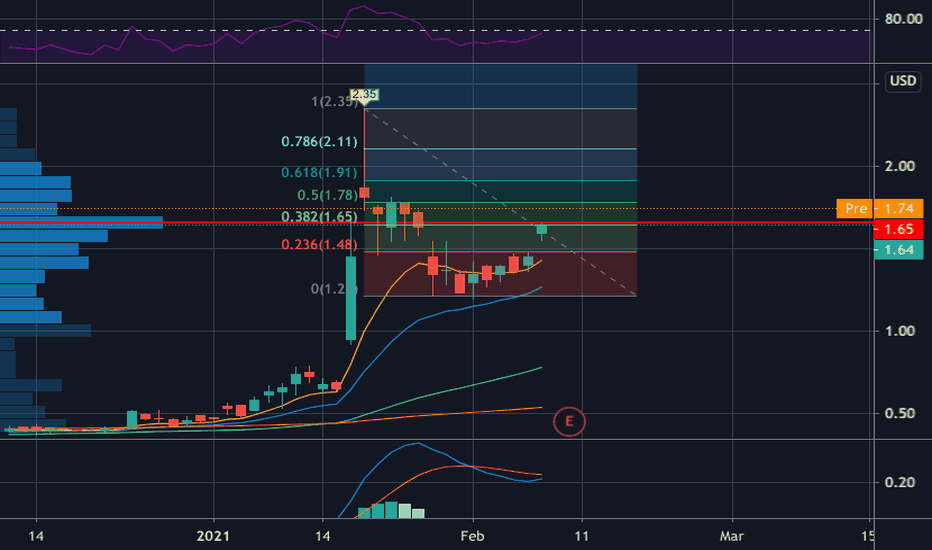
Task: Select the Fib level label 0.786(2.11)
Action: click(319, 142)
